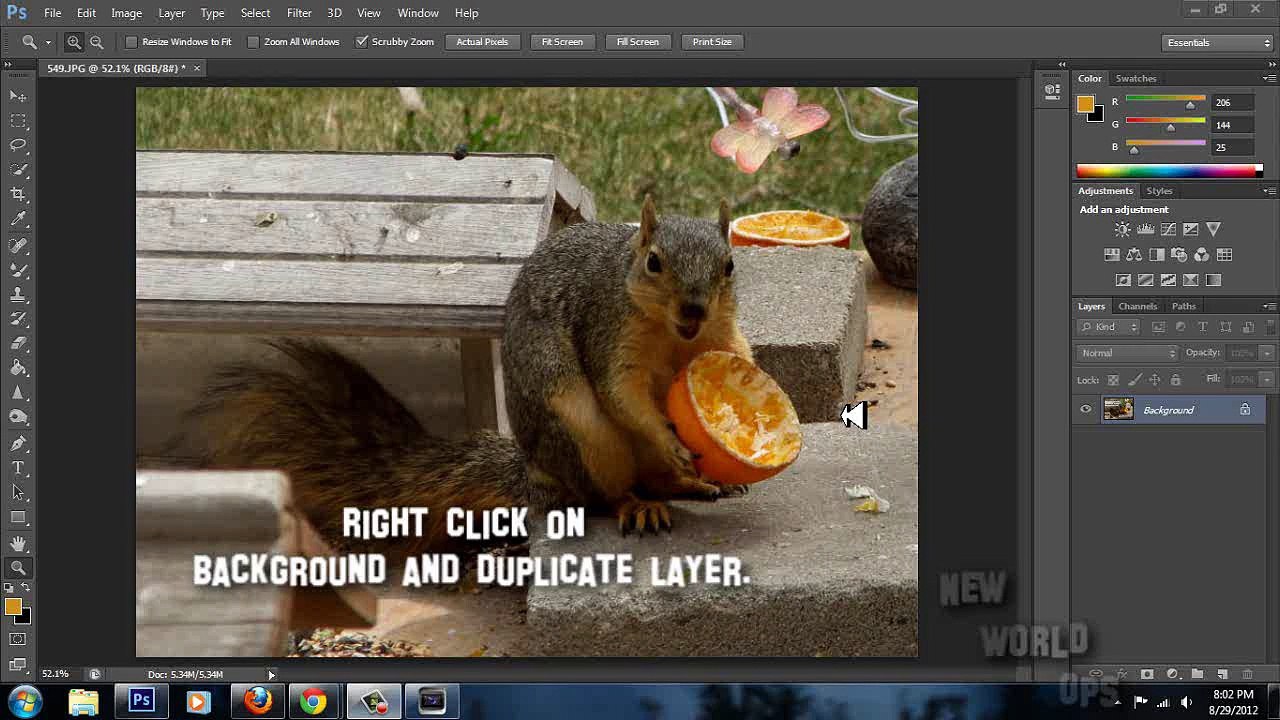
Task: Add a Curves adjustment
Action: (x=1168, y=230)
